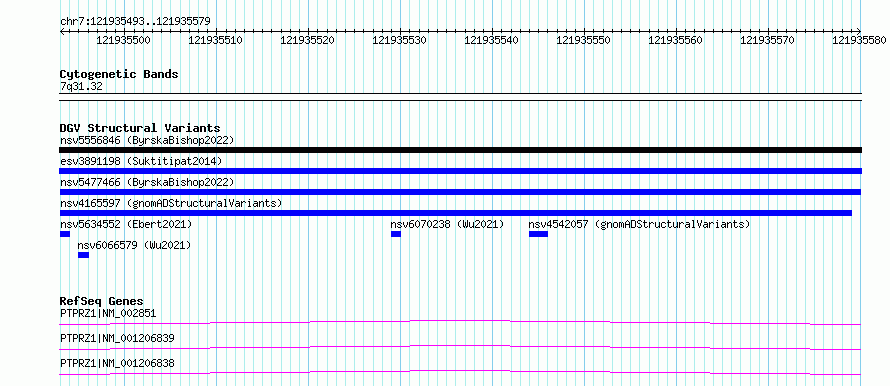Click the small nsv6070238 Wu2021 feature block
Viewport: 890px width, 386px height.
(396, 234)
